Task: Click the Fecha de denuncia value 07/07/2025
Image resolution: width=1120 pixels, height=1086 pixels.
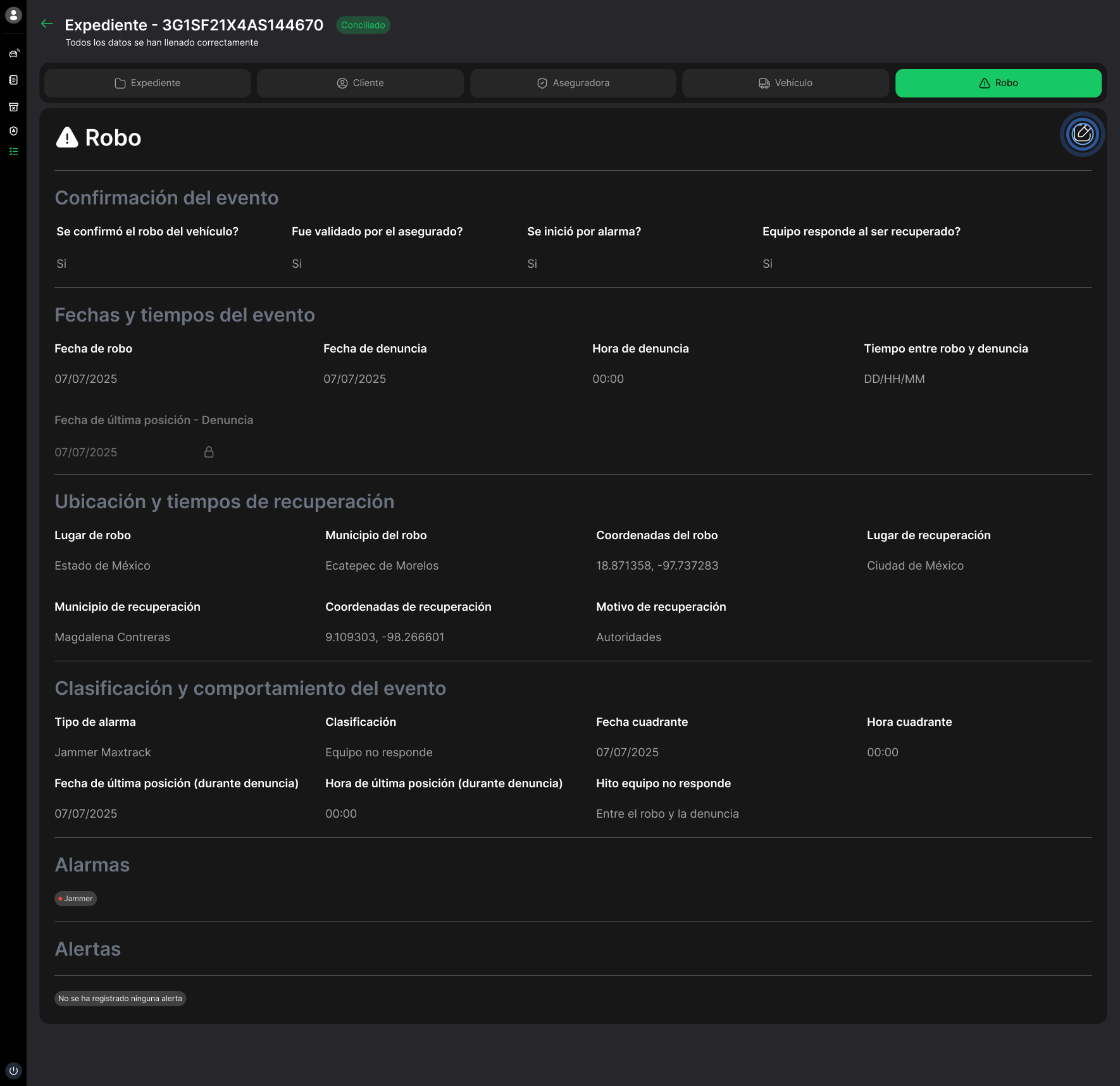Action: pyautogui.click(x=355, y=379)
